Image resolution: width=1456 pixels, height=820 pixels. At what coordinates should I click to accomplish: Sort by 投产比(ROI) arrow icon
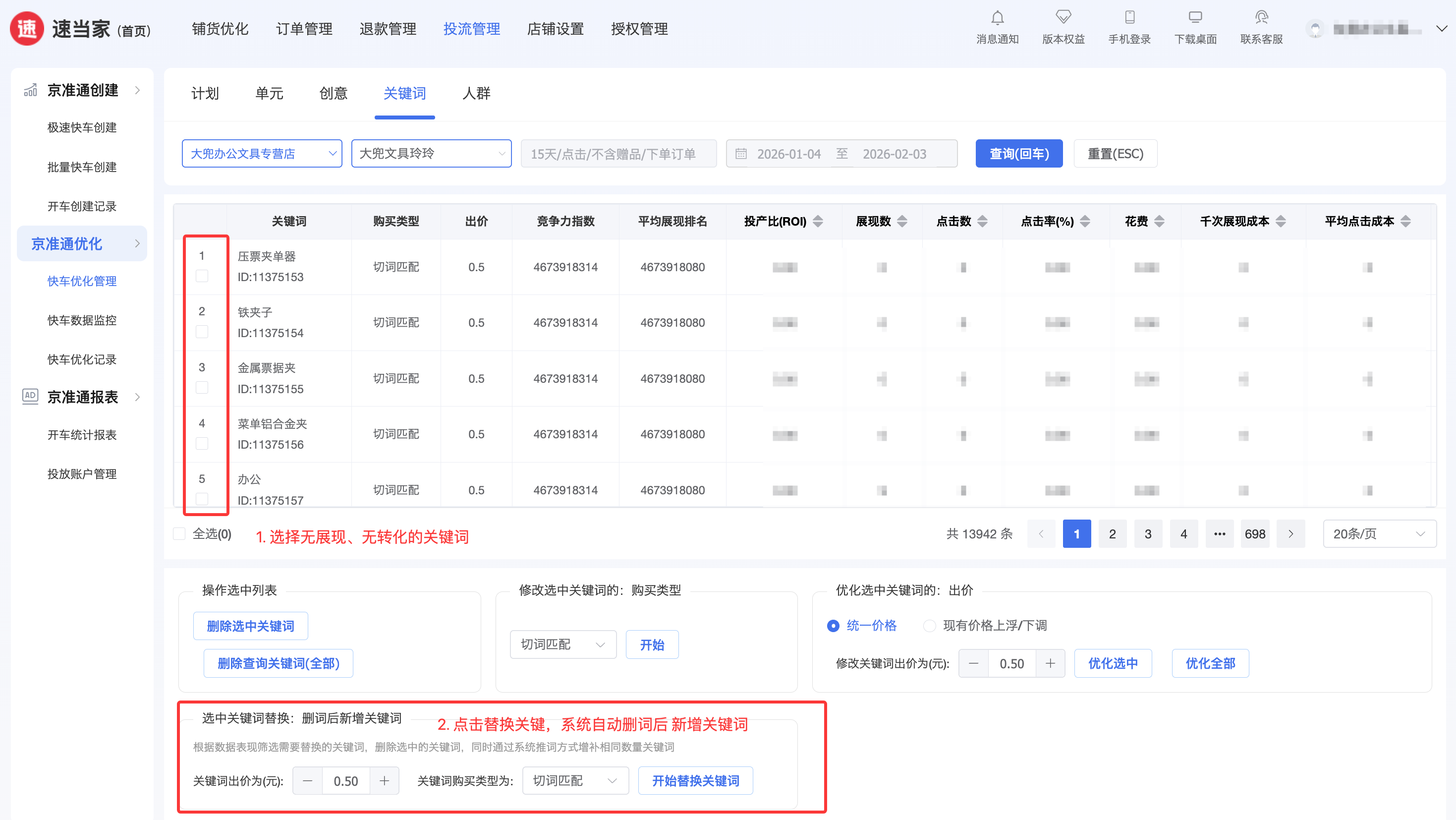click(x=818, y=221)
